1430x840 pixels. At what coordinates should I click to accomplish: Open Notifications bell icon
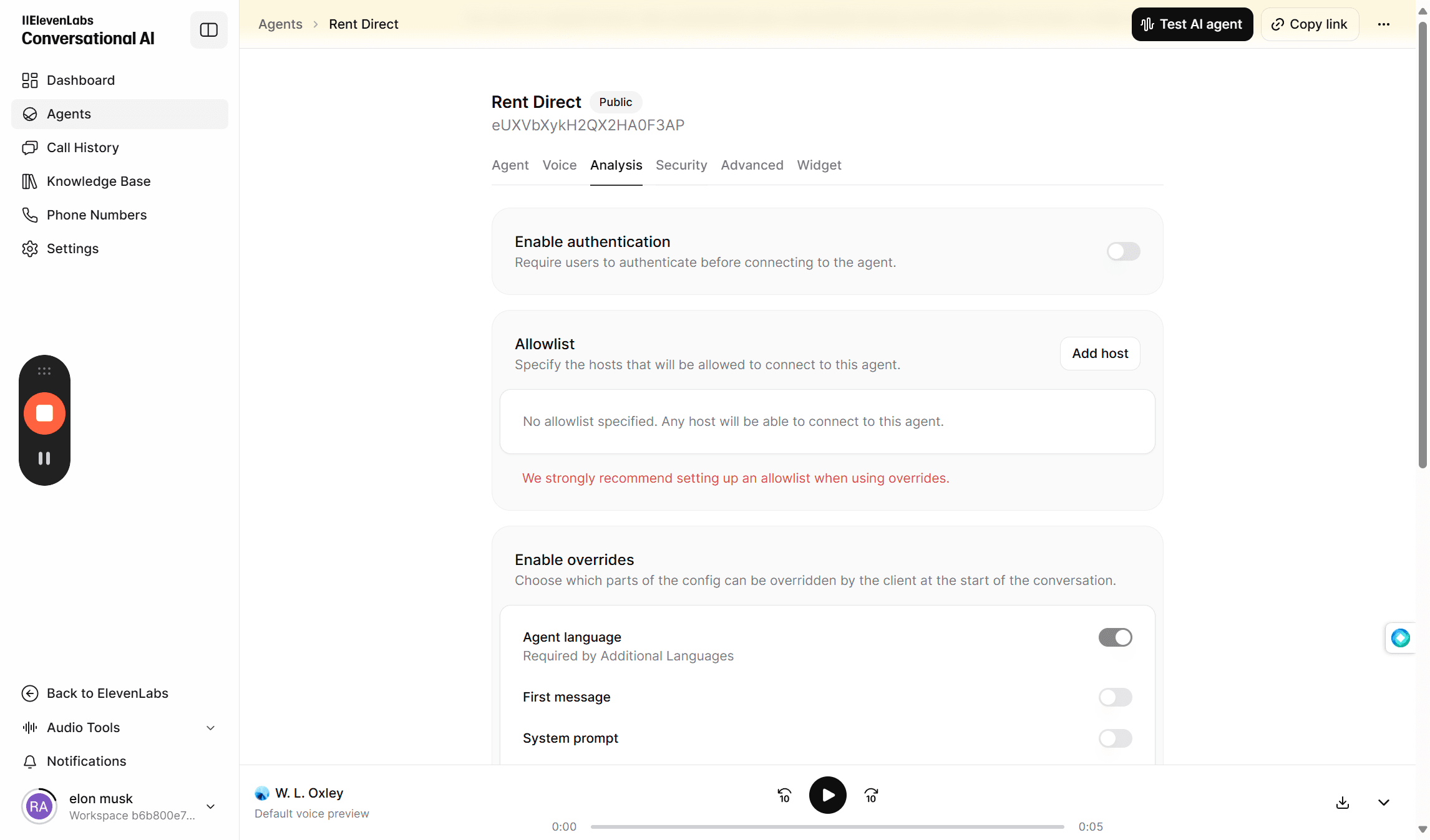pos(30,761)
